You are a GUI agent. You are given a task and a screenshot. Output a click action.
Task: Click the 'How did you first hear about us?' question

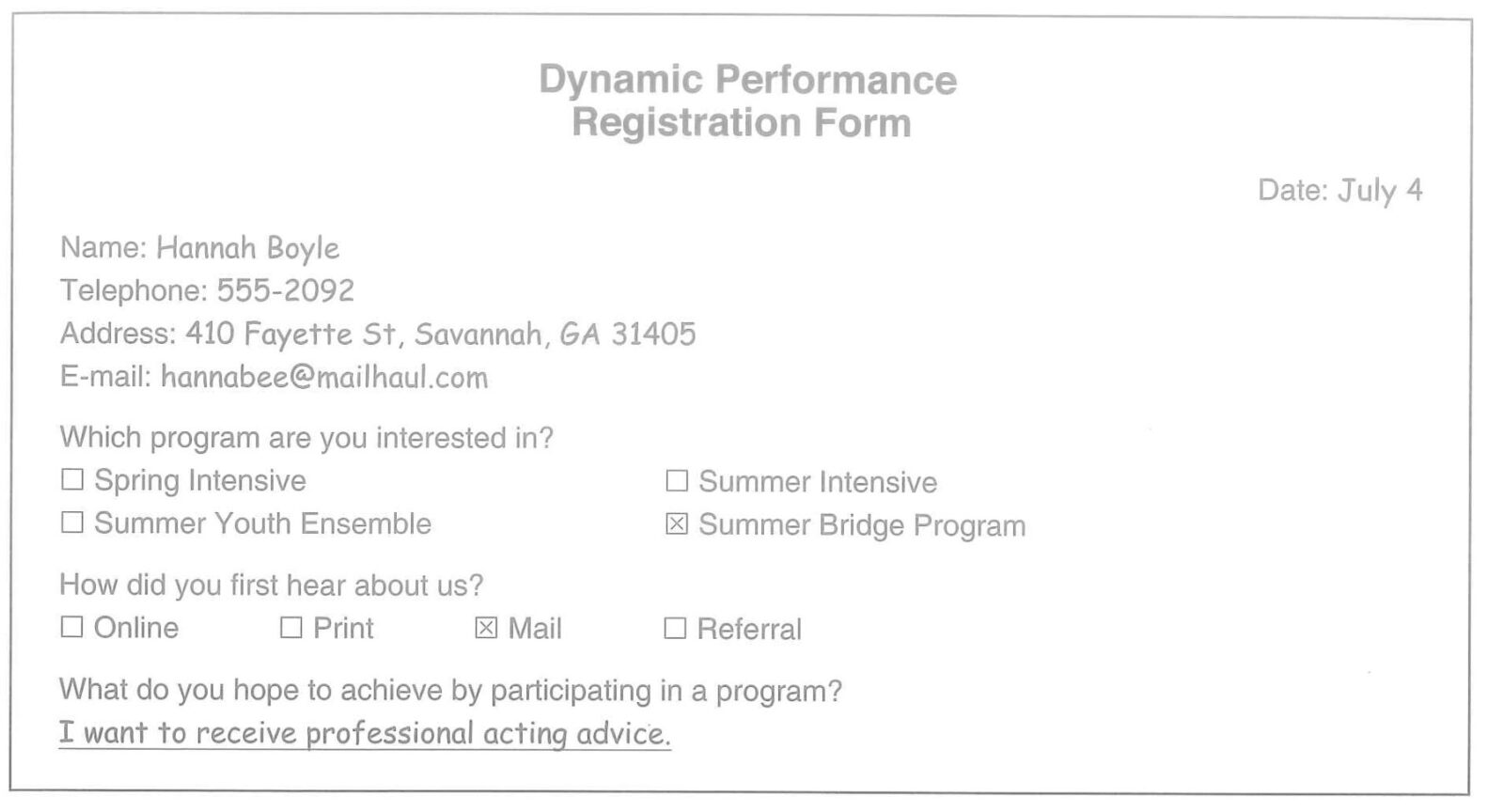(271, 586)
